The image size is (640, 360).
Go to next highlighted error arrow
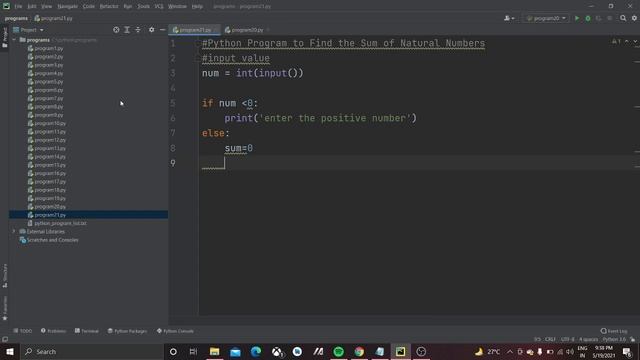click(635, 42)
